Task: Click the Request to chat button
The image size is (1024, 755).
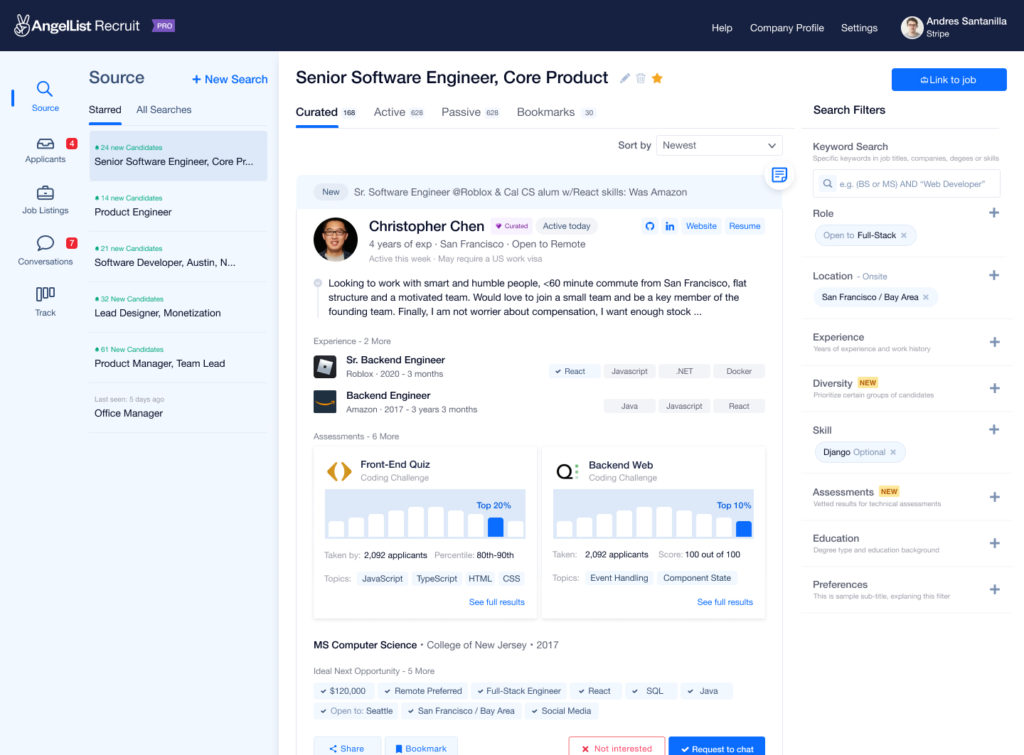Action: pyautogui.click(x=716, y=748)
